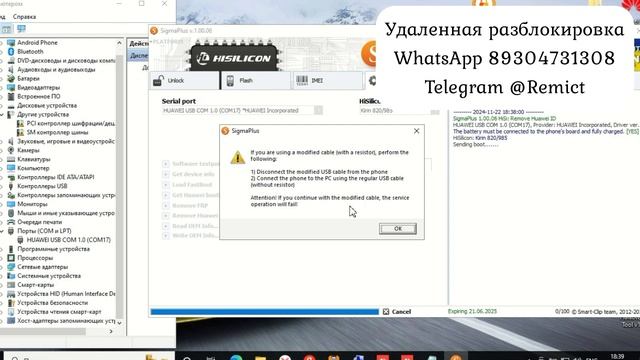Screen dimensions: 640x360
Task: Click the Смарт-карты category icon
Action: [11, 285]
